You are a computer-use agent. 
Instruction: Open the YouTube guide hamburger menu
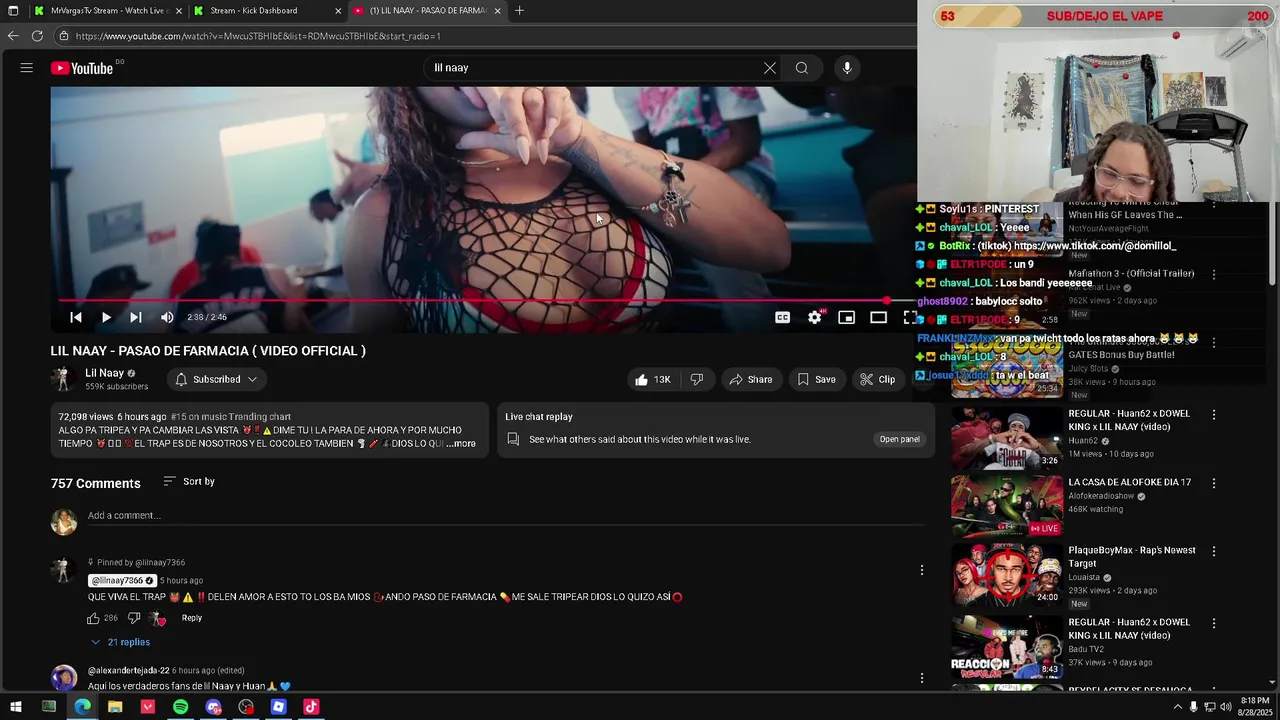pyautogui.click(x=27, y=68)
